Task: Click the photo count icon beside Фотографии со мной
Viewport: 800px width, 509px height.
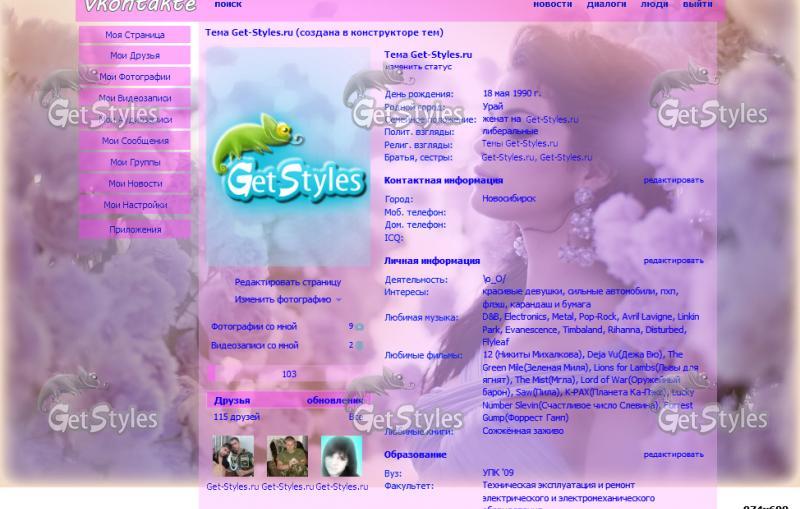Action: click(359, 326)
